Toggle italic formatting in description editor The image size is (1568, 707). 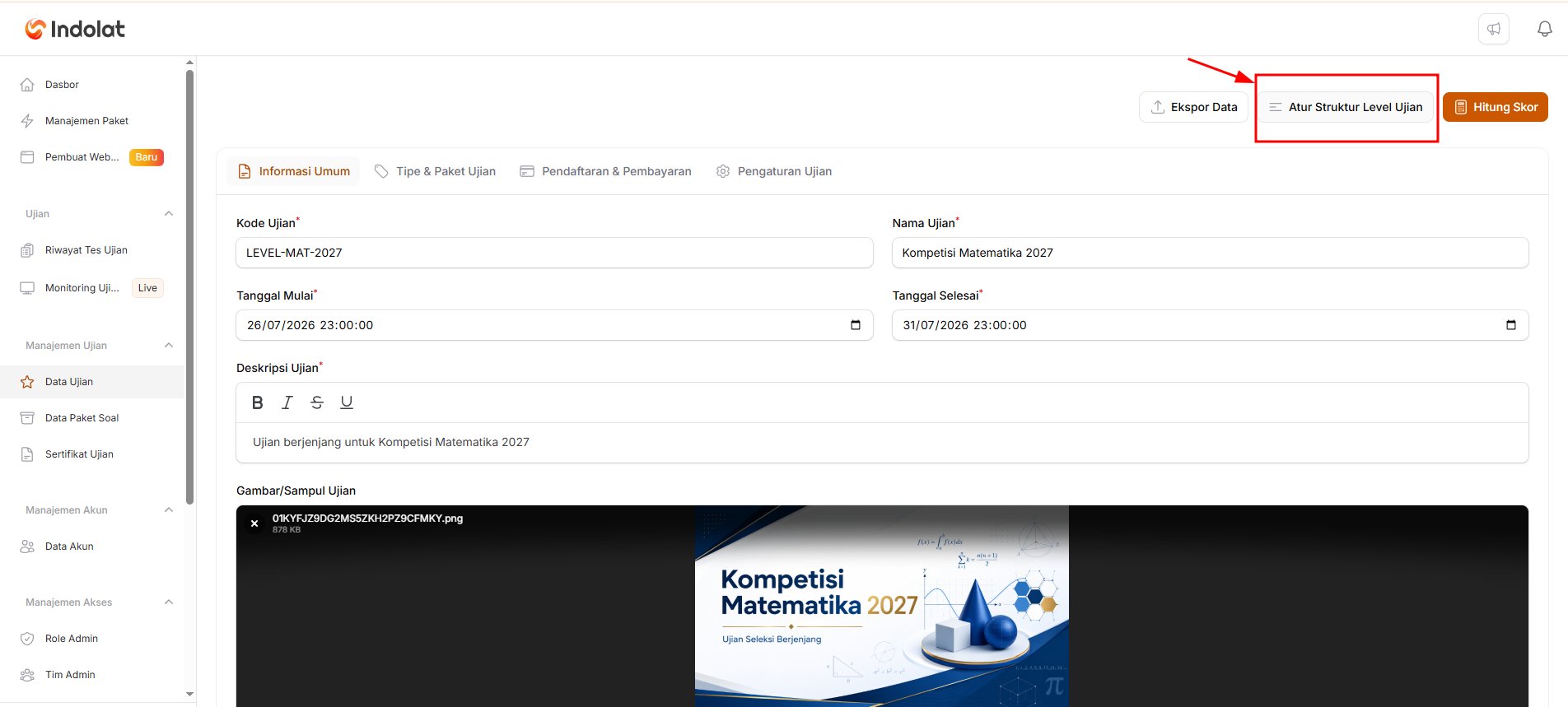pos(287,402)
